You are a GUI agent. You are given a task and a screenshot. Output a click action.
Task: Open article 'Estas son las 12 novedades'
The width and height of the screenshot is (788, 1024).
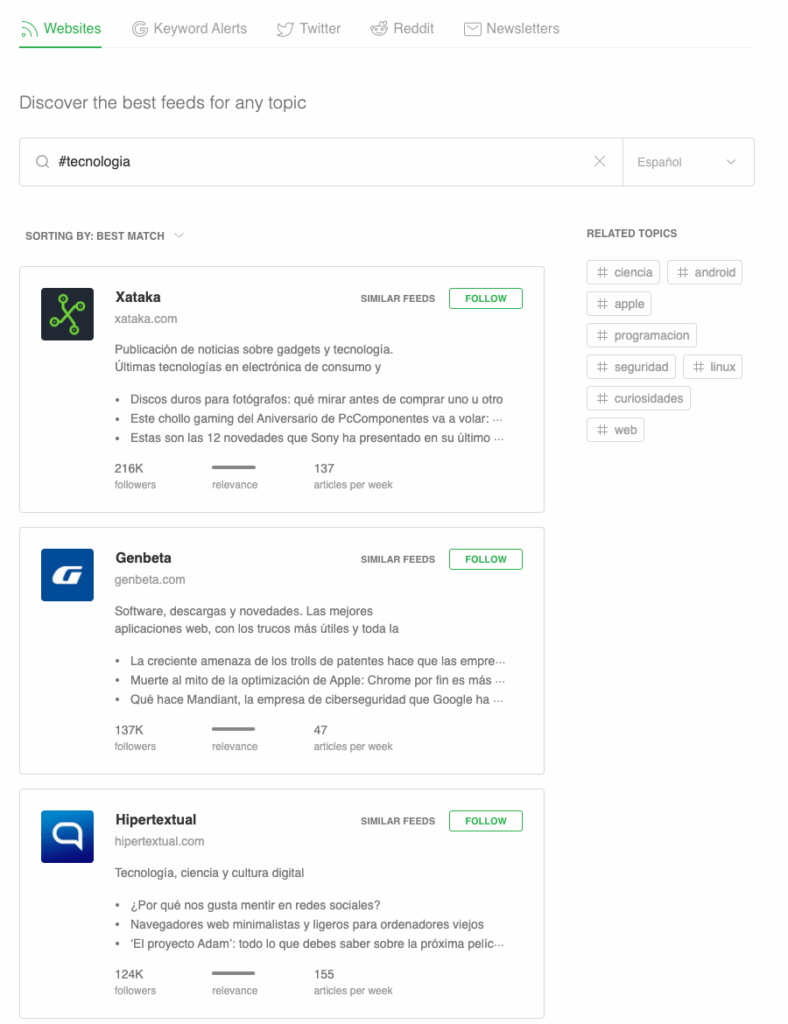[317, 438]
